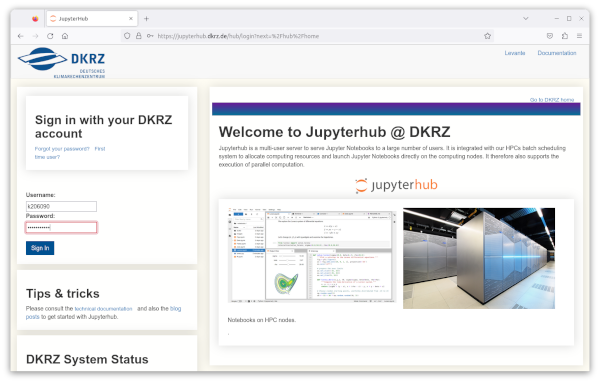Click the Notebooks on HPC nodes caption
600x383 pixels.
click(x=262, y=320)
